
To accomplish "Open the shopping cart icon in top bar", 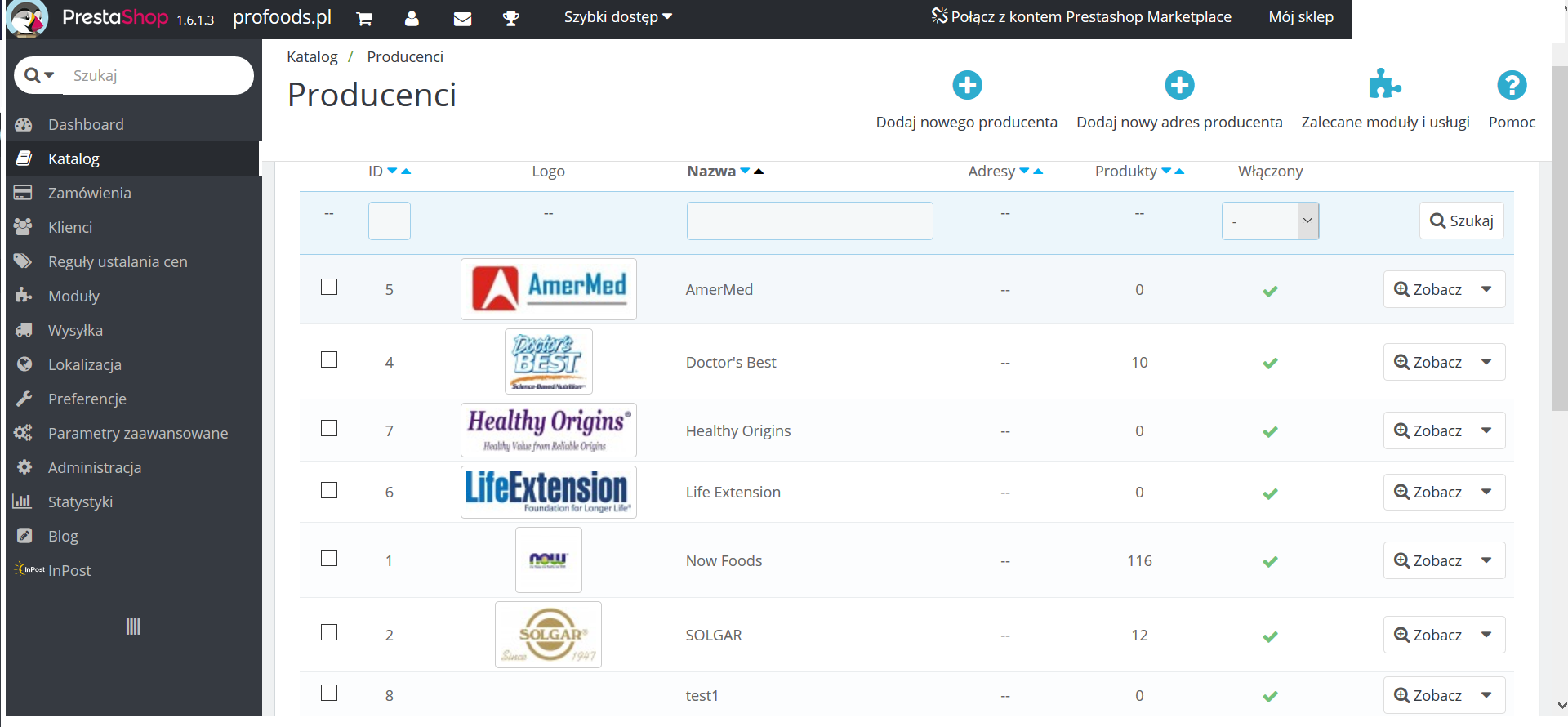I will pos(364,18).
